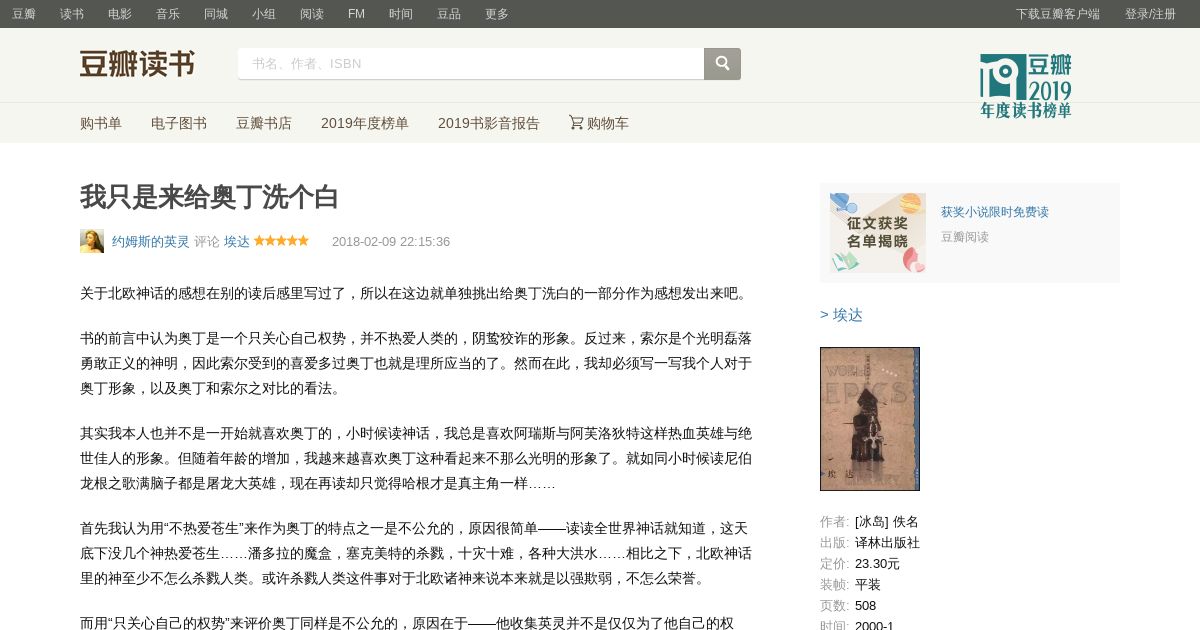1200x630 pixels.
Task: Click the 埃达 link beside 评论
Action: point(237,241)
